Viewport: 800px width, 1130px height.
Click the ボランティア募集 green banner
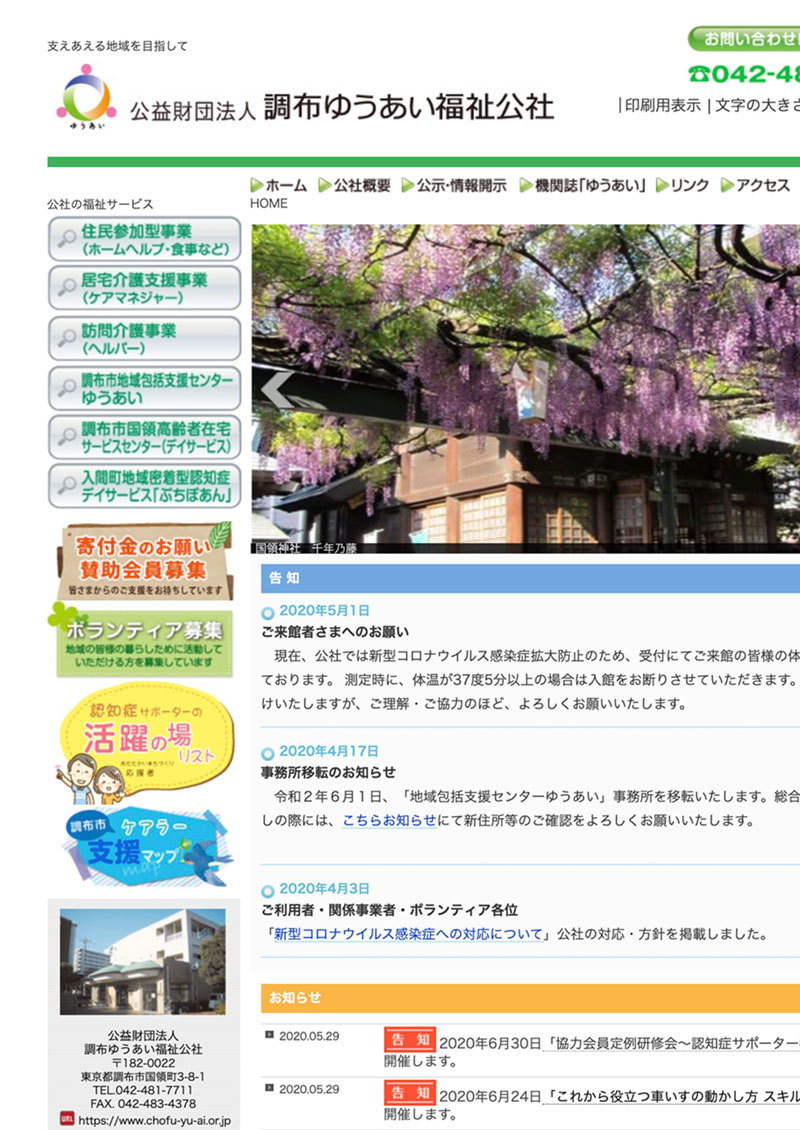point(141,641)
